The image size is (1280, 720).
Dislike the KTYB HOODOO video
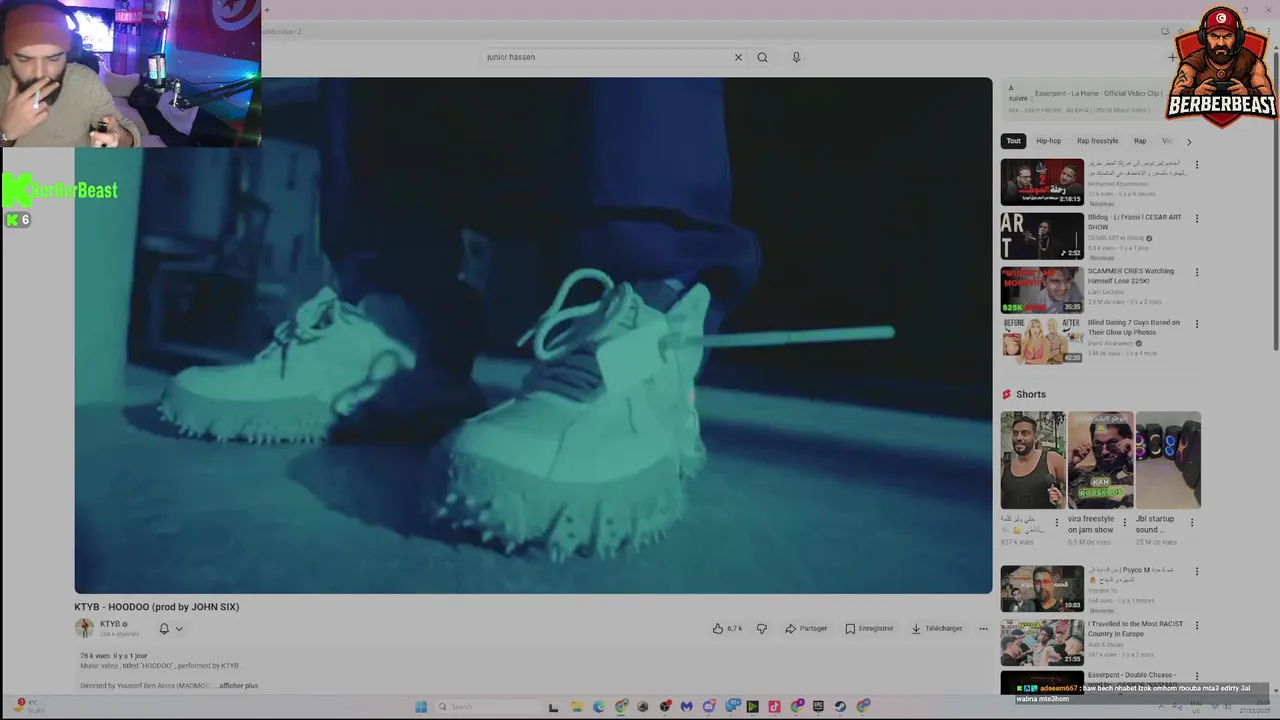761,628
